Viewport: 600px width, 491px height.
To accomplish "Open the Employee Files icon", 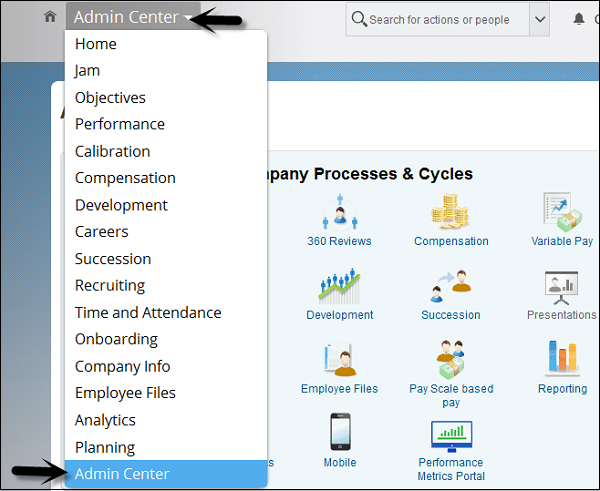I will (339, 360).
